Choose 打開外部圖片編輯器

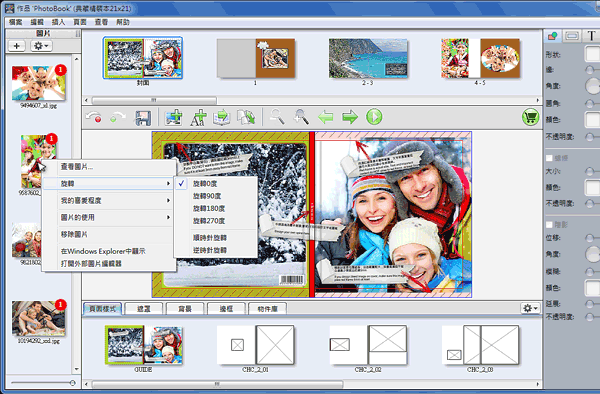click(109, 264)
